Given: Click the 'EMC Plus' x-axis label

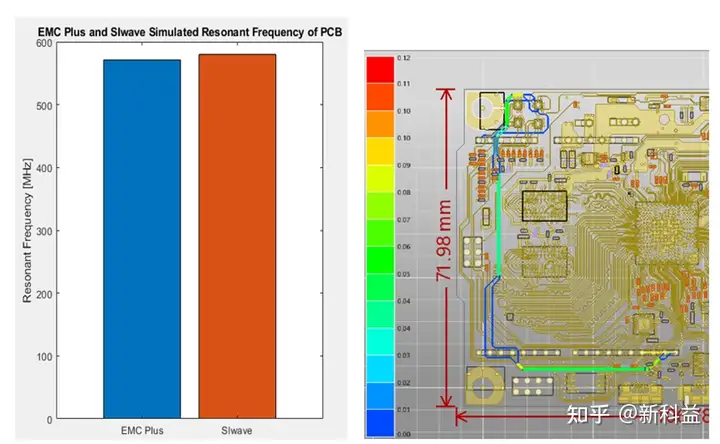Looking at the screenshot, I should 142,431.
